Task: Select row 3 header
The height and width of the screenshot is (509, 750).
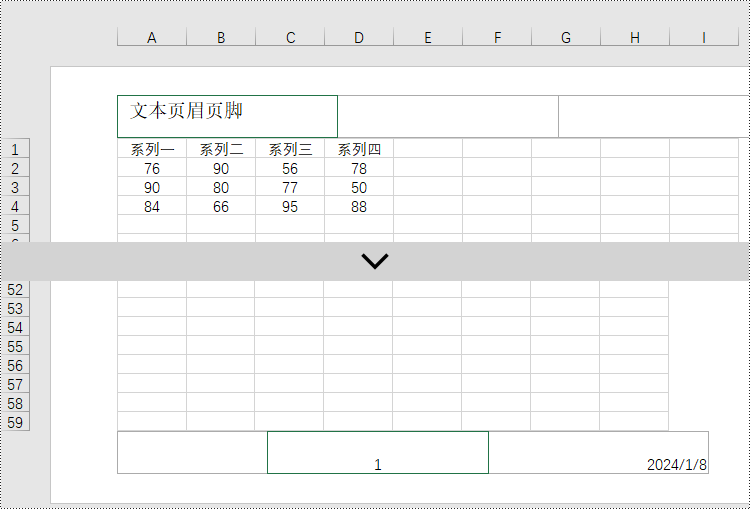Action: [x=15, y=187]
